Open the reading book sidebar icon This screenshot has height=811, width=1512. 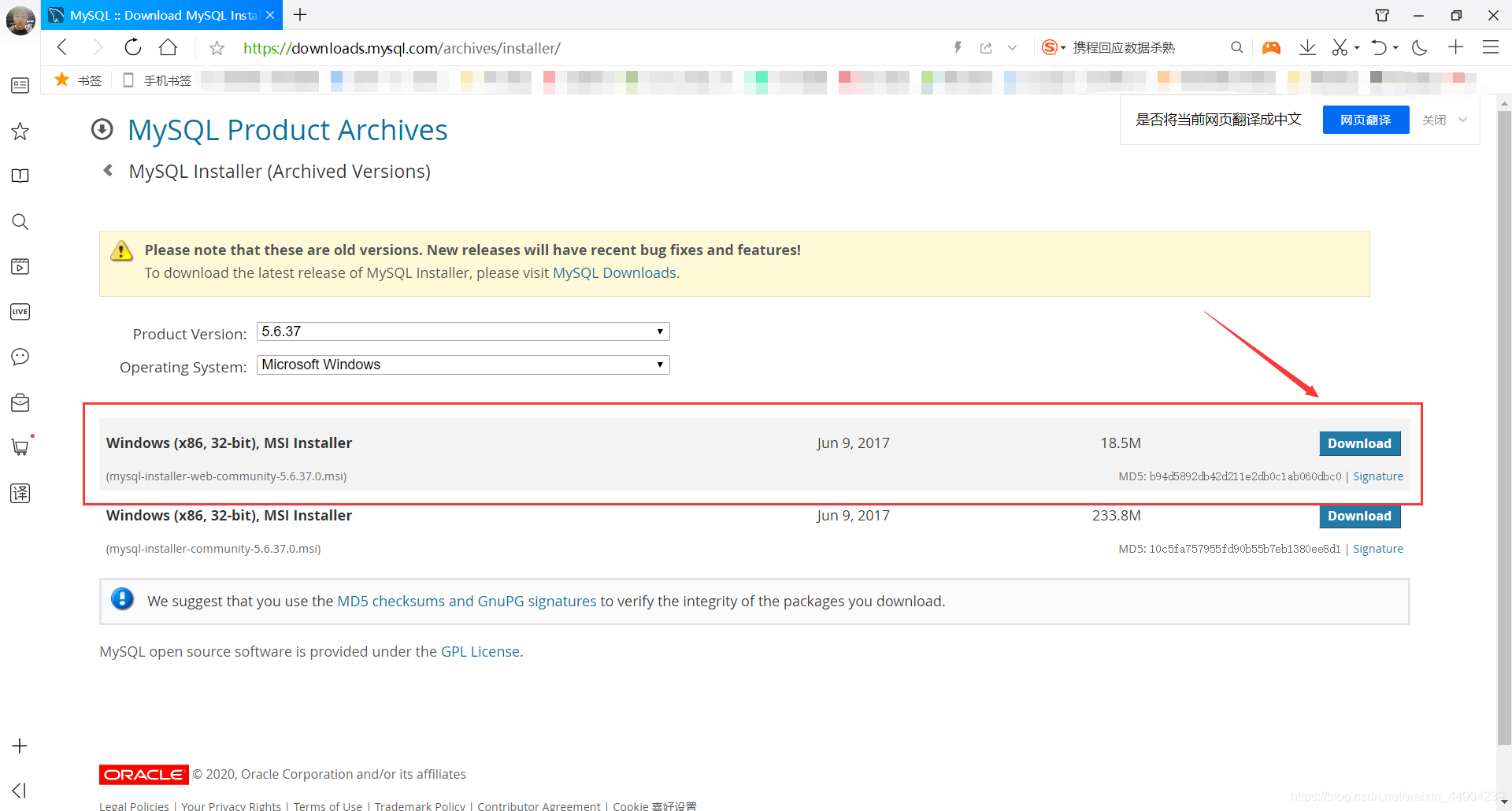click(x=20, y=176)
